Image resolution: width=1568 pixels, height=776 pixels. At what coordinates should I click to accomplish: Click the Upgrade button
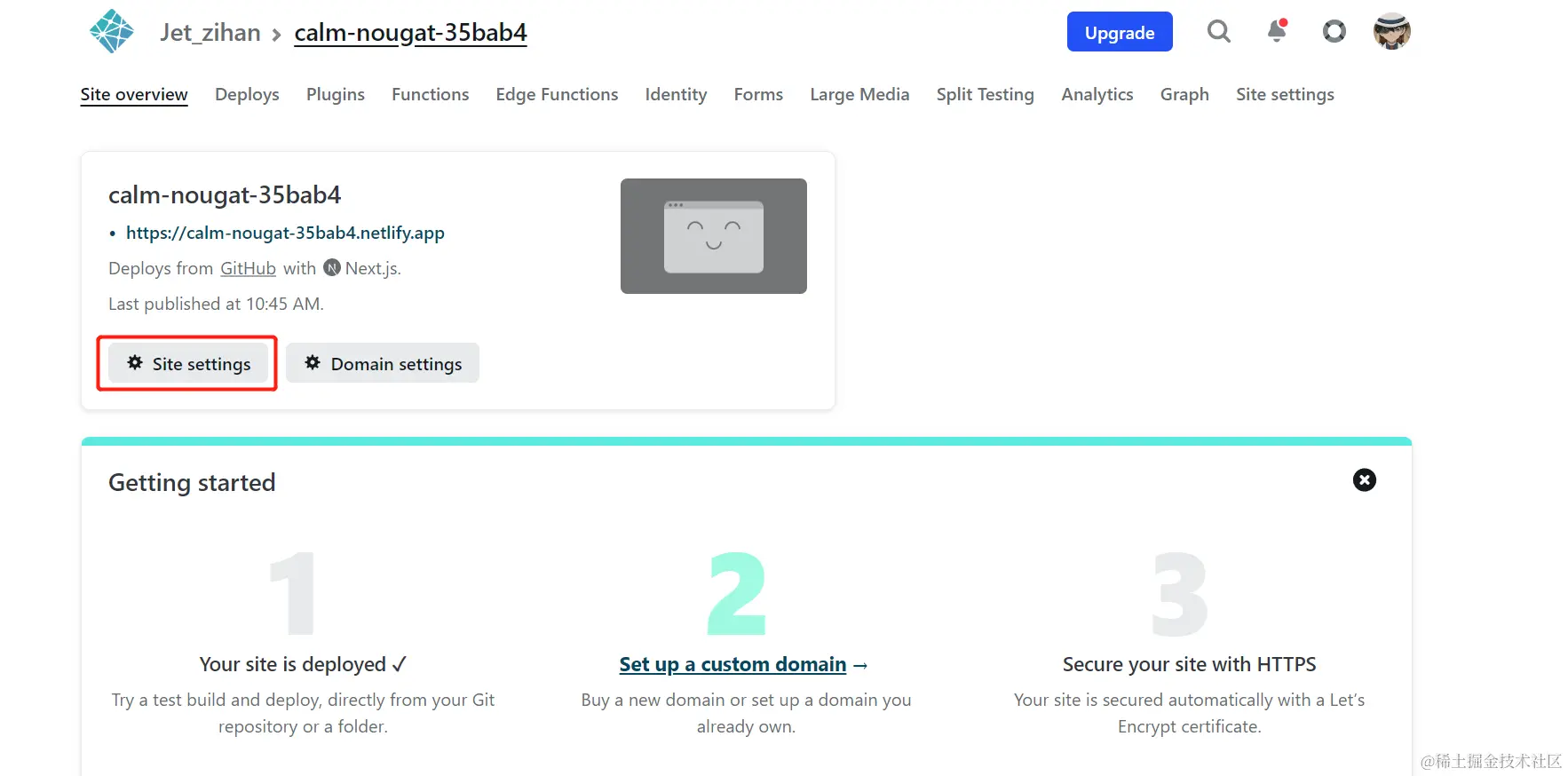[1120, 32]
